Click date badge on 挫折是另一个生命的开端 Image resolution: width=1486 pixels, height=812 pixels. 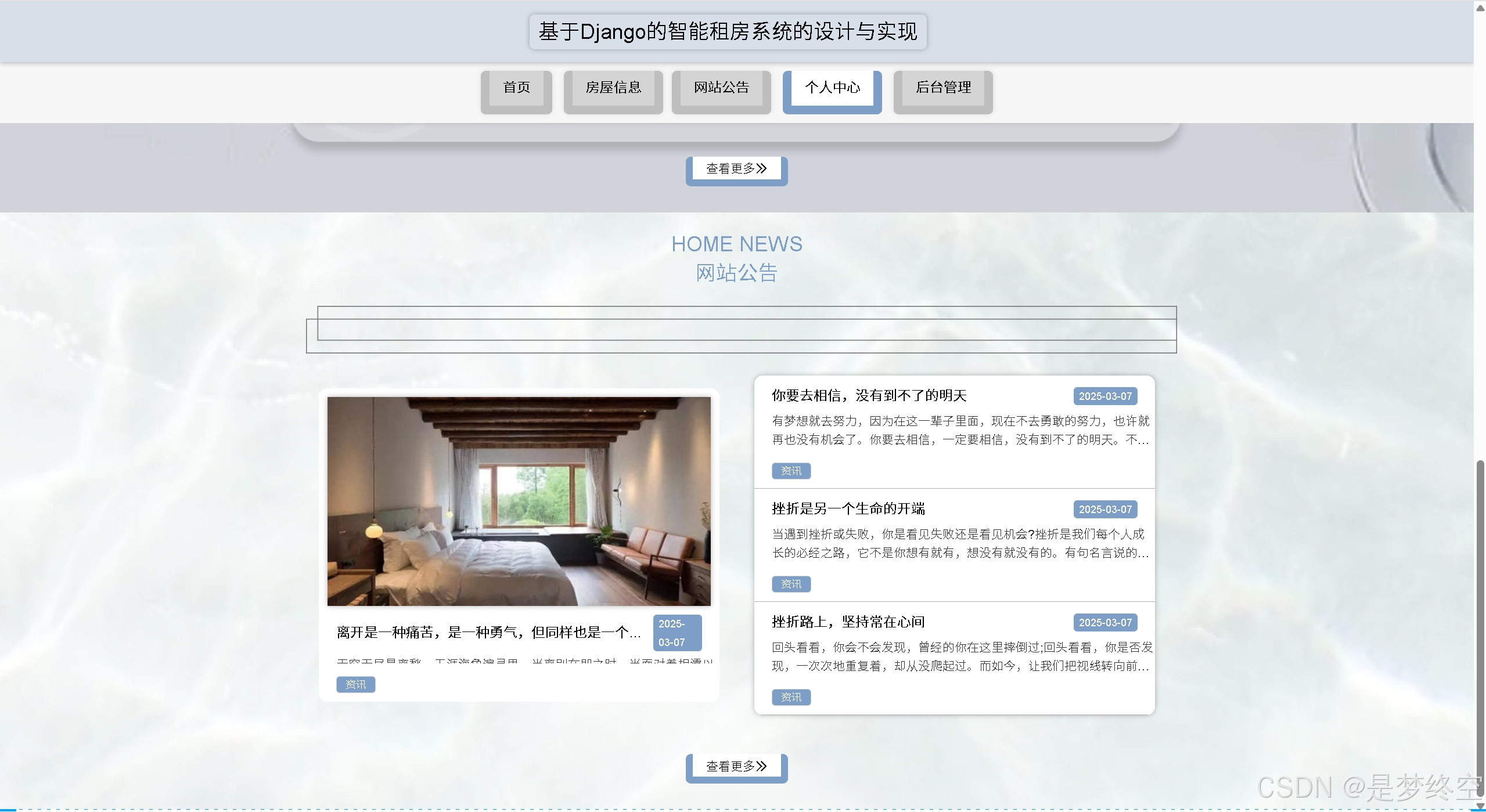[x=1104, y=510]
